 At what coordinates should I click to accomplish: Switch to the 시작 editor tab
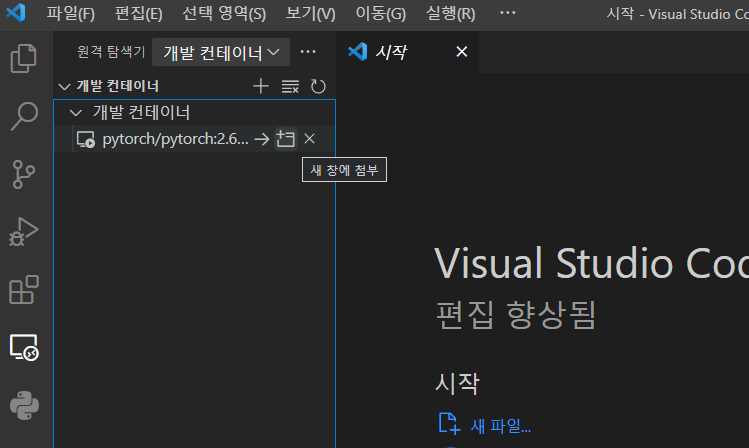point(407,52)
